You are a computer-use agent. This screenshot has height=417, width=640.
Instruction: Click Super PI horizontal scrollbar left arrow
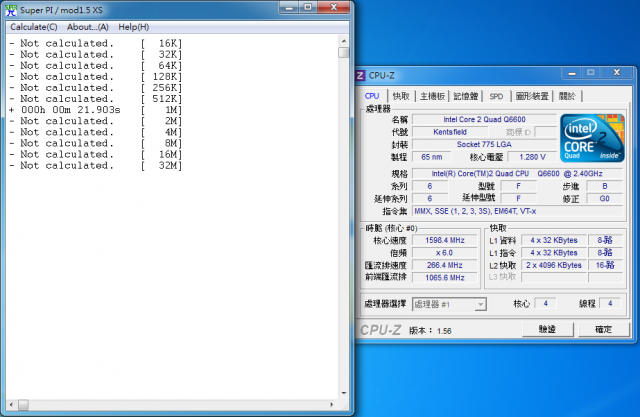click(x=11, y=405)
